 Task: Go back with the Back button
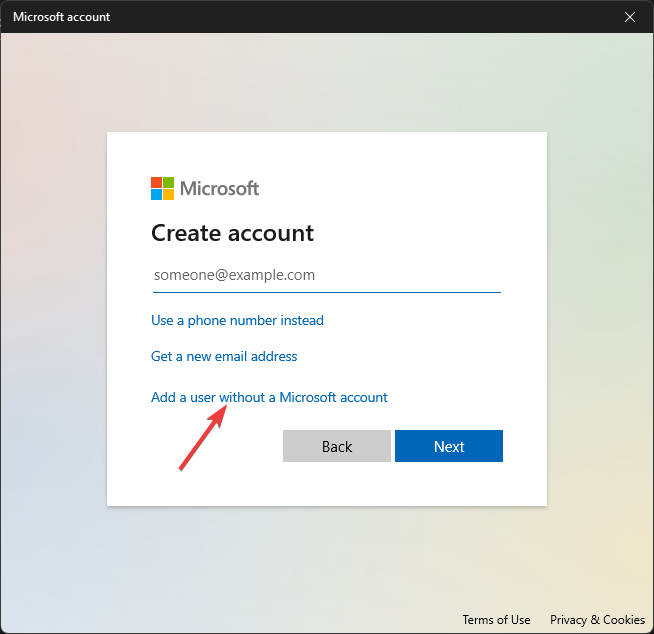click(337, 446)
